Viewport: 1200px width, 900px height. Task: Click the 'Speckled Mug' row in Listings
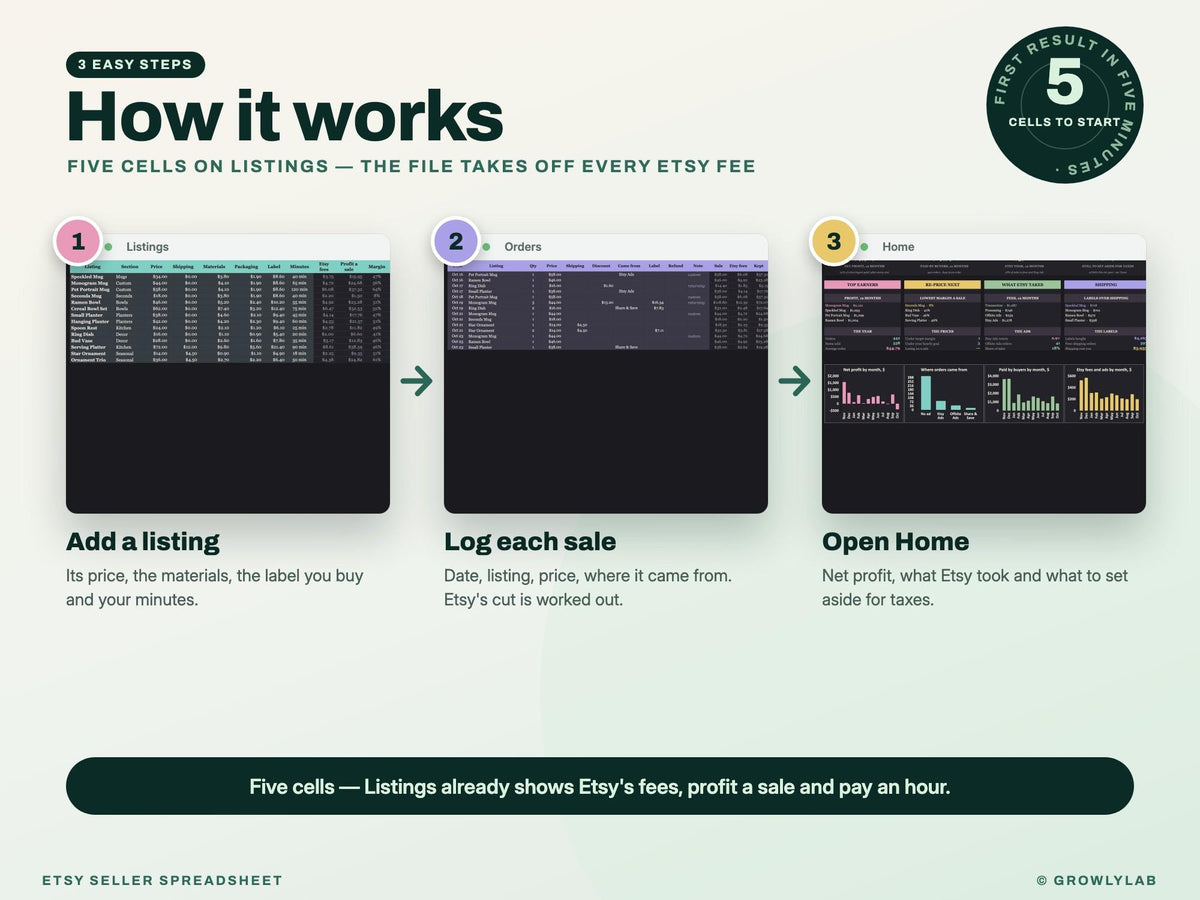click(x=228, y=276)
